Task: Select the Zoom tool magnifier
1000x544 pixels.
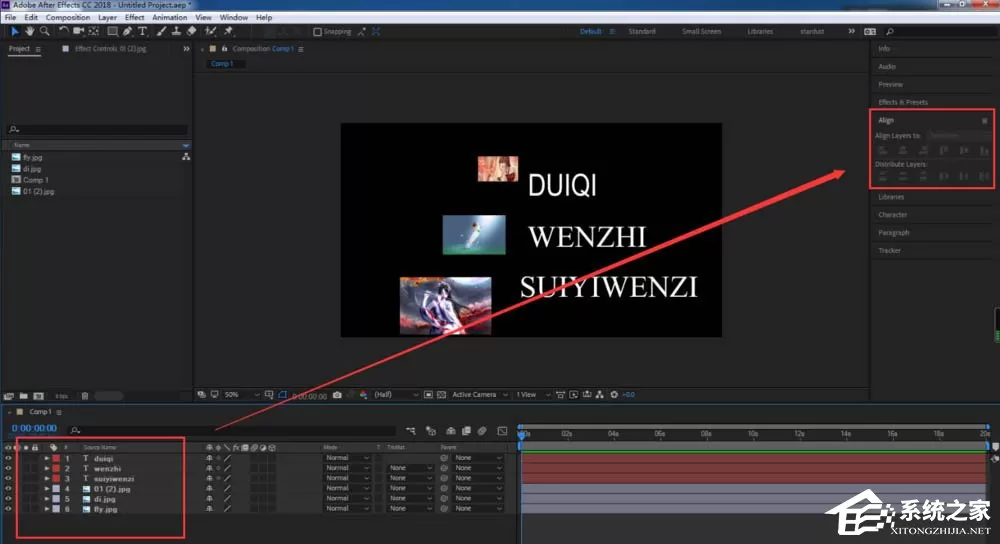Action: (45, 31)
